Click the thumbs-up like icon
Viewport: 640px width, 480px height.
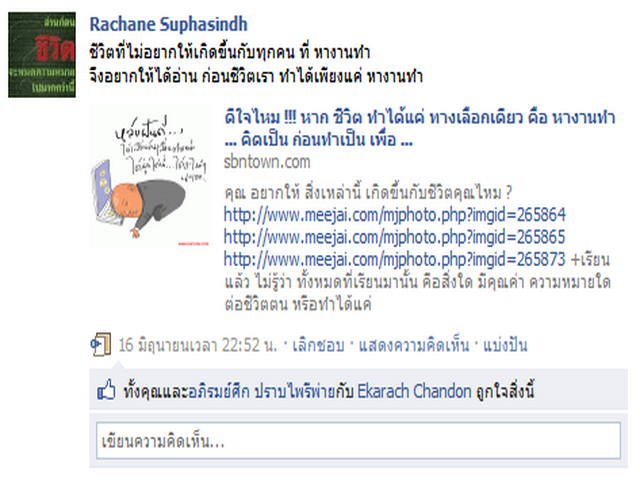(x=107, y=389)
